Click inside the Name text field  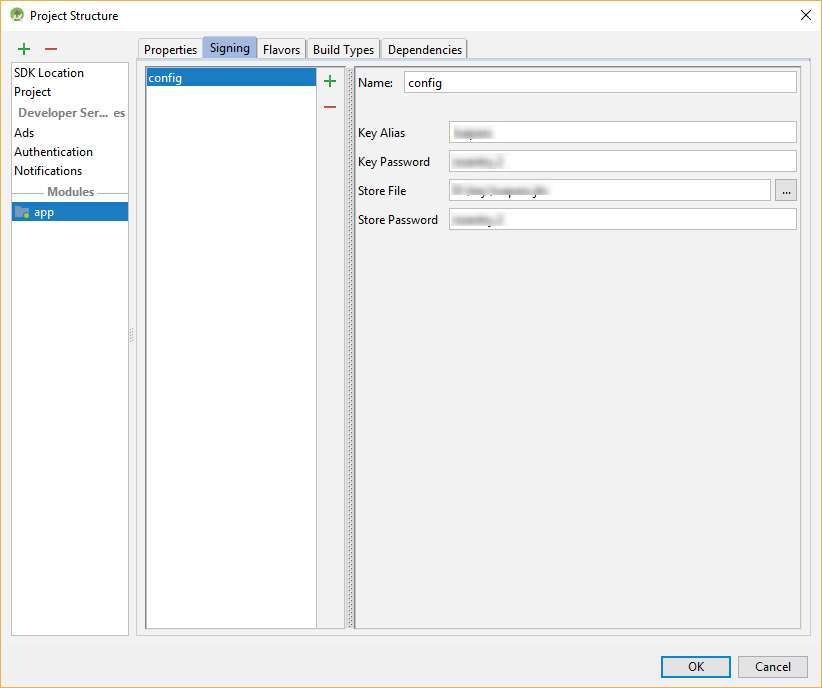(x=600, y=83)
